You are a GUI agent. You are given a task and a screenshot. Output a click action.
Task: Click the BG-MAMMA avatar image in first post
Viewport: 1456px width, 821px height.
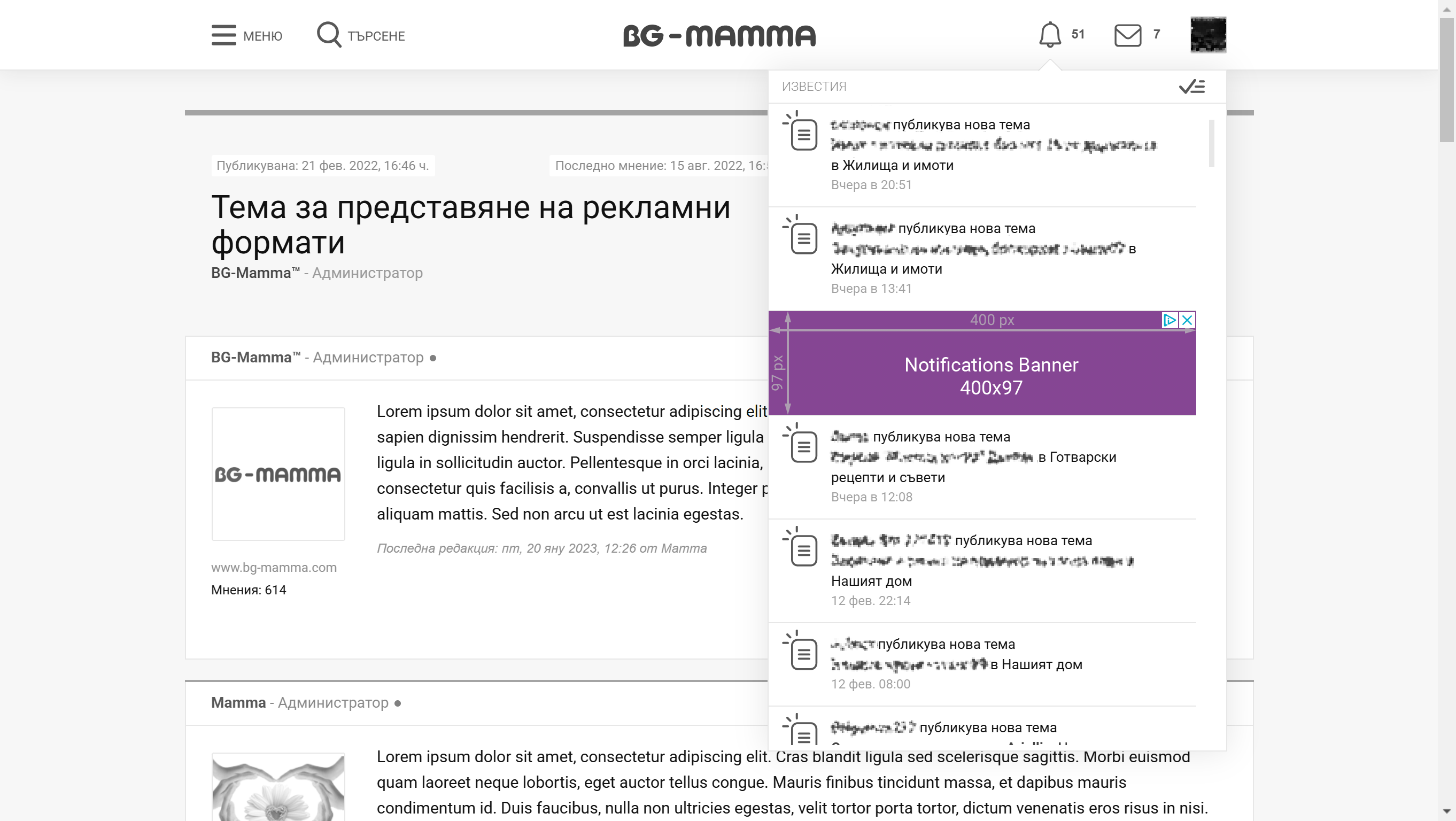pyautogui.click(x=278, y=474)
